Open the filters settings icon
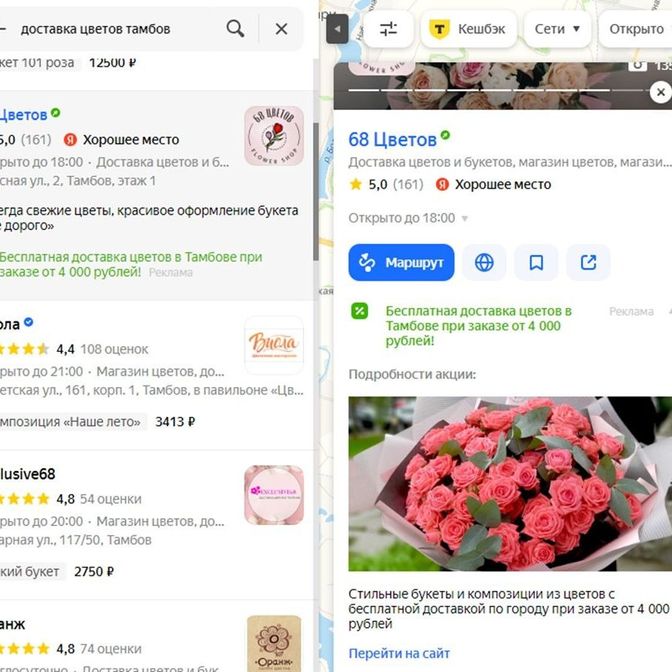Image resolution: width=672 pixels, height=672 pixels. click(388, 29)
